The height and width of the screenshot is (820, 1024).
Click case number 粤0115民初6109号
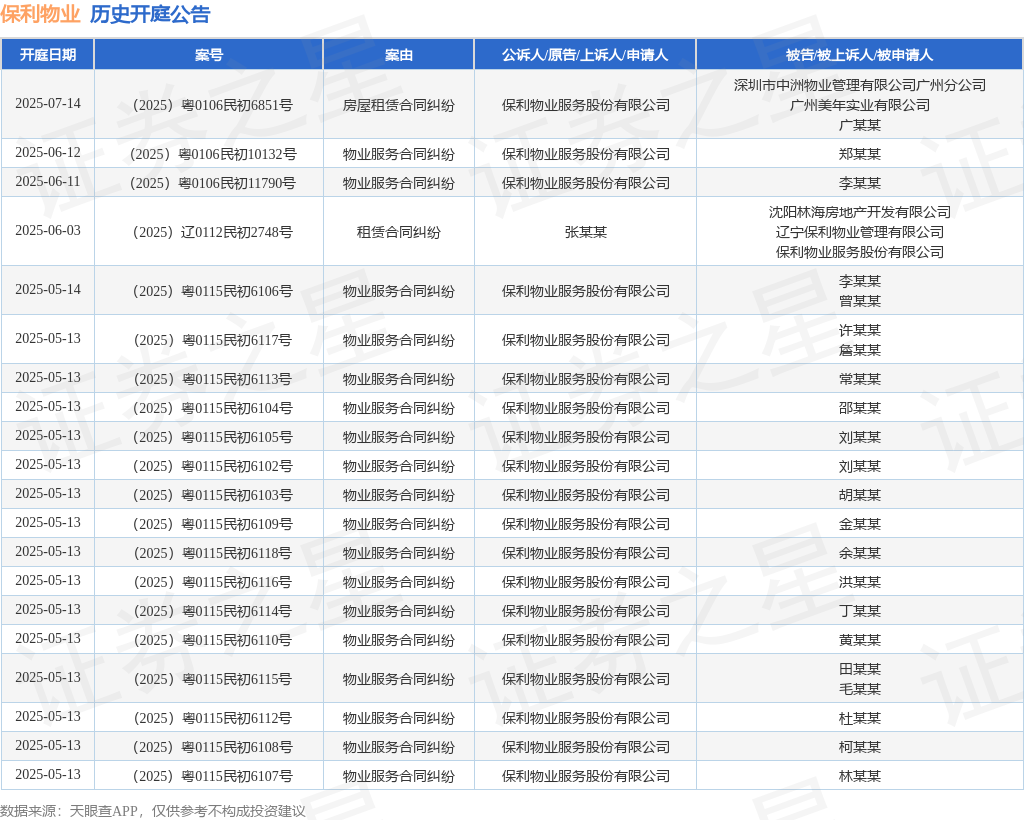[213, 524]
